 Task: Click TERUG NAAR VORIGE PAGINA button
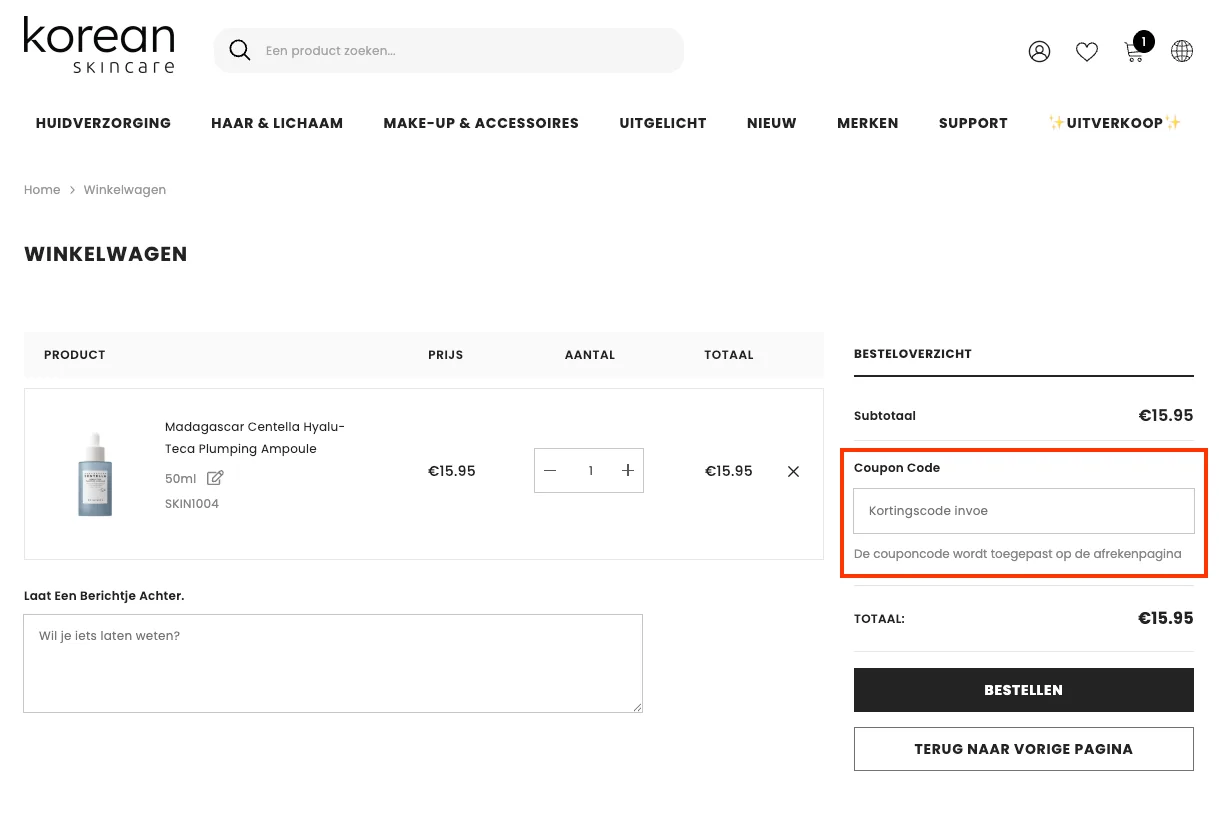1024,749
